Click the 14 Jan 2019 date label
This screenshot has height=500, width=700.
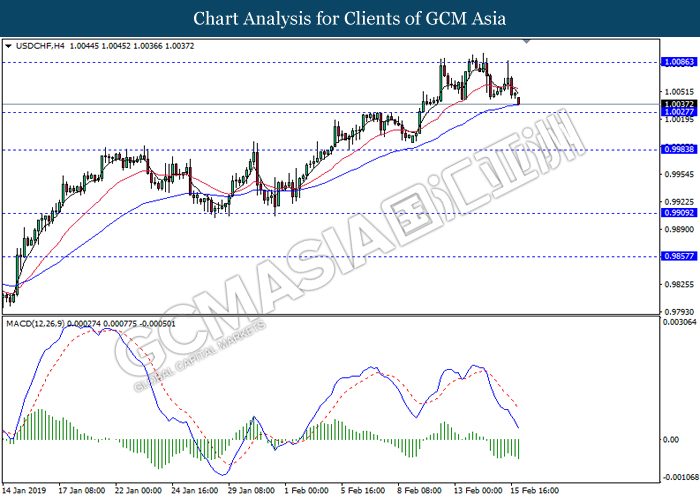pyautogui.click(x=24, y=491)
